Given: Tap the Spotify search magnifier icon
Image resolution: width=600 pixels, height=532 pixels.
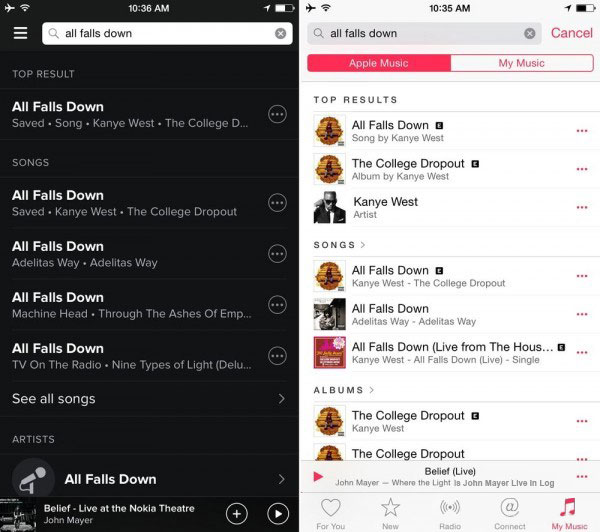Looking at the screenshot, I should 54,33.
